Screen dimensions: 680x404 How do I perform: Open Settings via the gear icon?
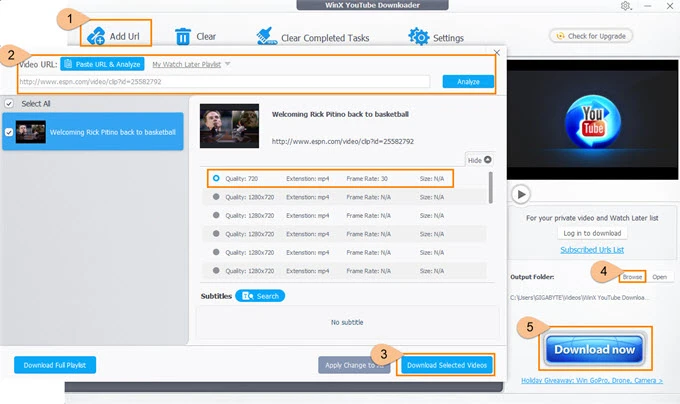(418, 37)
